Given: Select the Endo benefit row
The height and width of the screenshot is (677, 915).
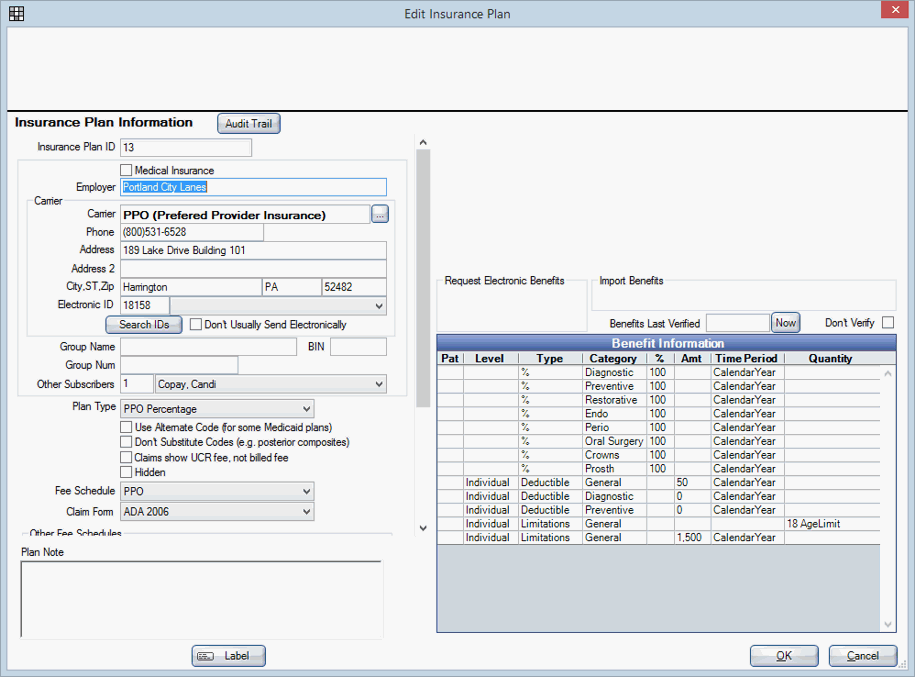Looking at the screenshot, I should 658,414.
